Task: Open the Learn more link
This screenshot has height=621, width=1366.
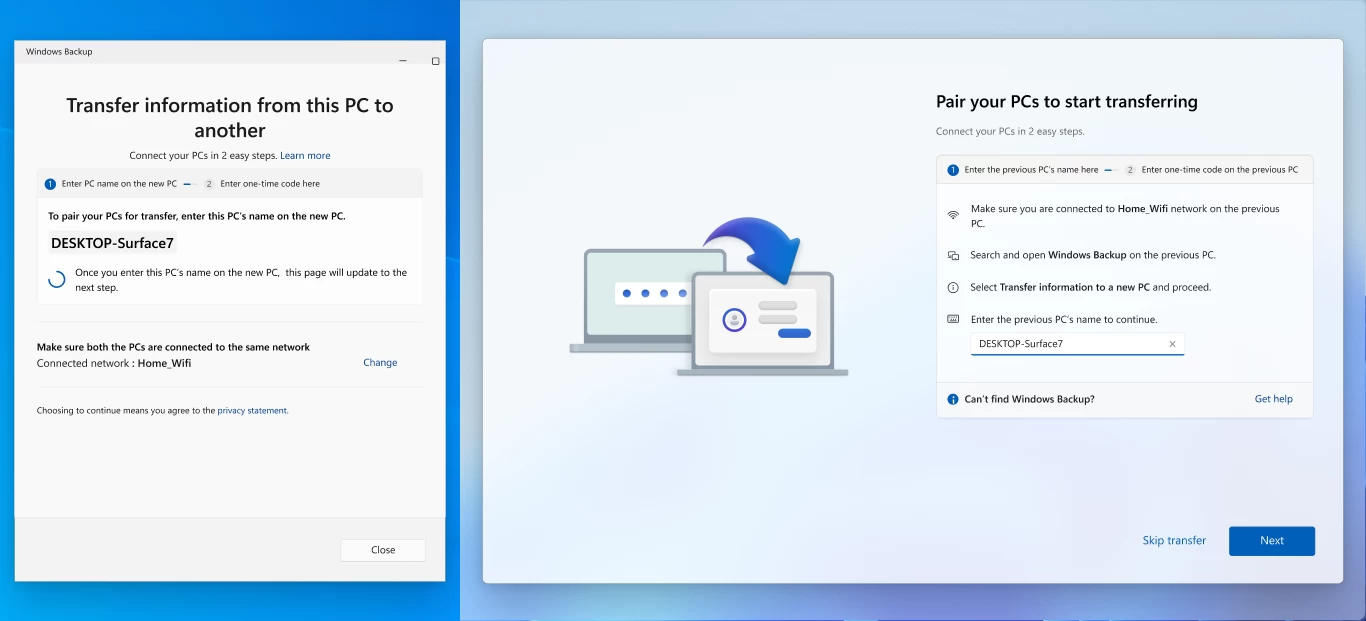Action: click(305, 155)
